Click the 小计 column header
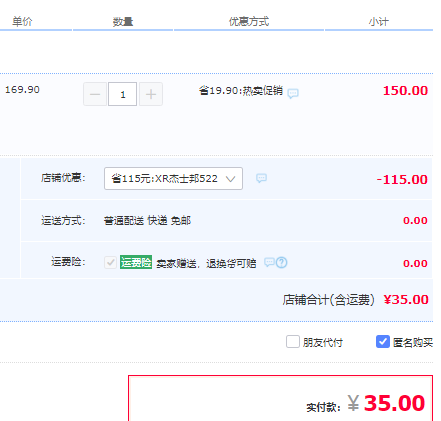Image resolution: width=441 pixels, height=421 pixels. (x=379, y=22)
